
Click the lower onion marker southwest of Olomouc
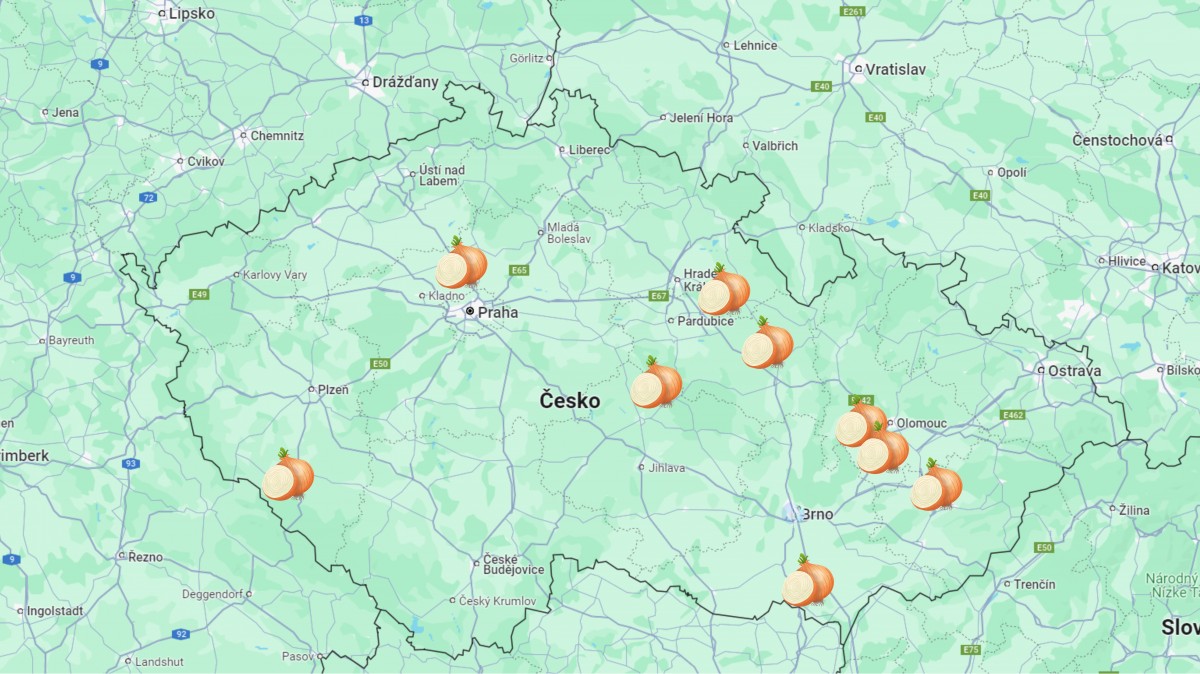tap(883, 448)
